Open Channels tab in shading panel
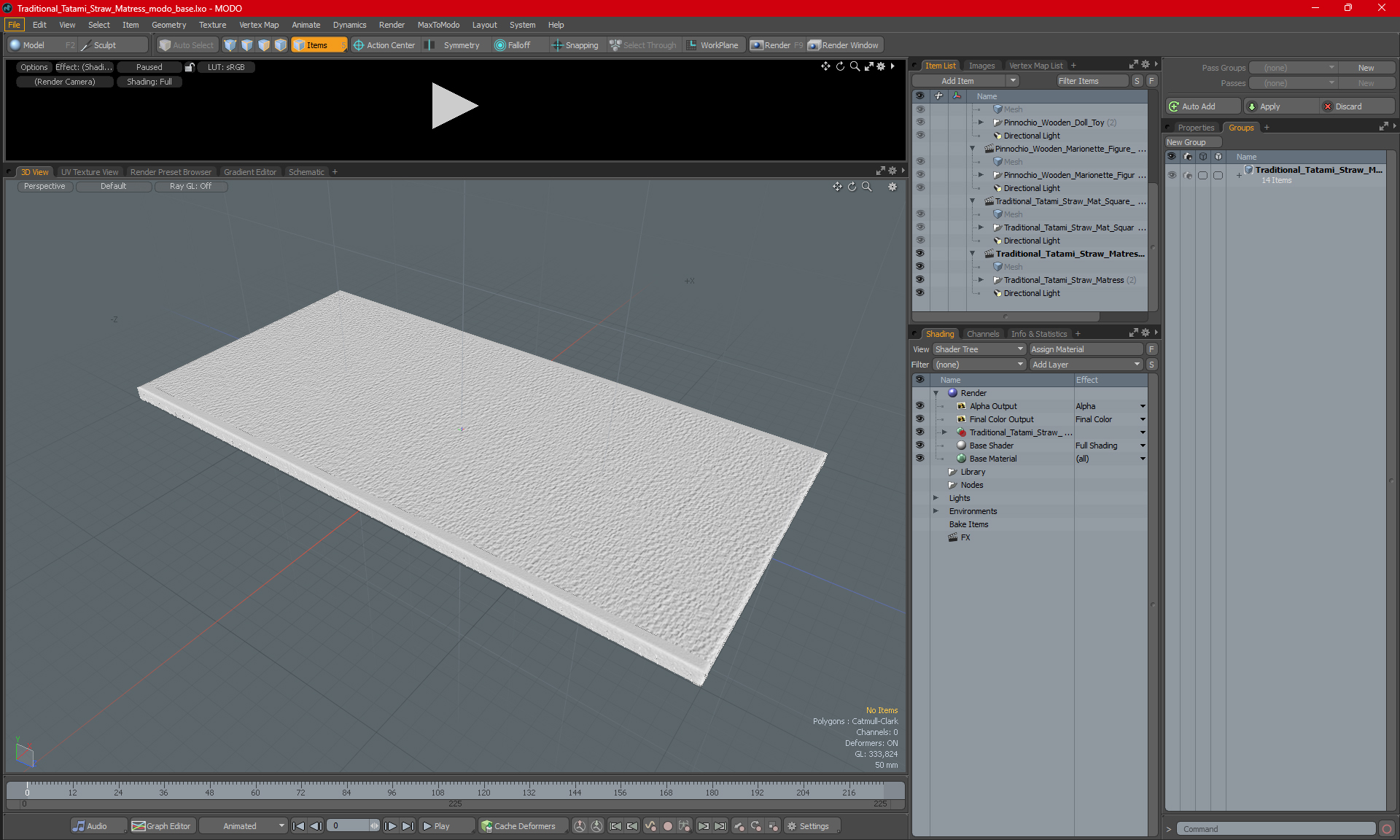 point(983,334)
